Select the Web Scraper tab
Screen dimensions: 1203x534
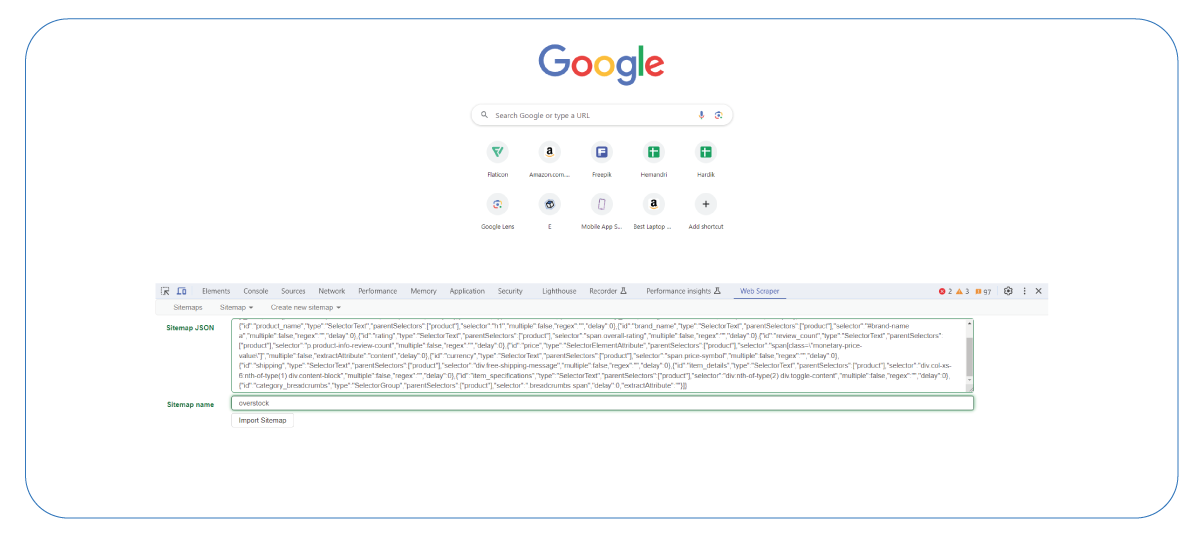click(x=760, y=291)
